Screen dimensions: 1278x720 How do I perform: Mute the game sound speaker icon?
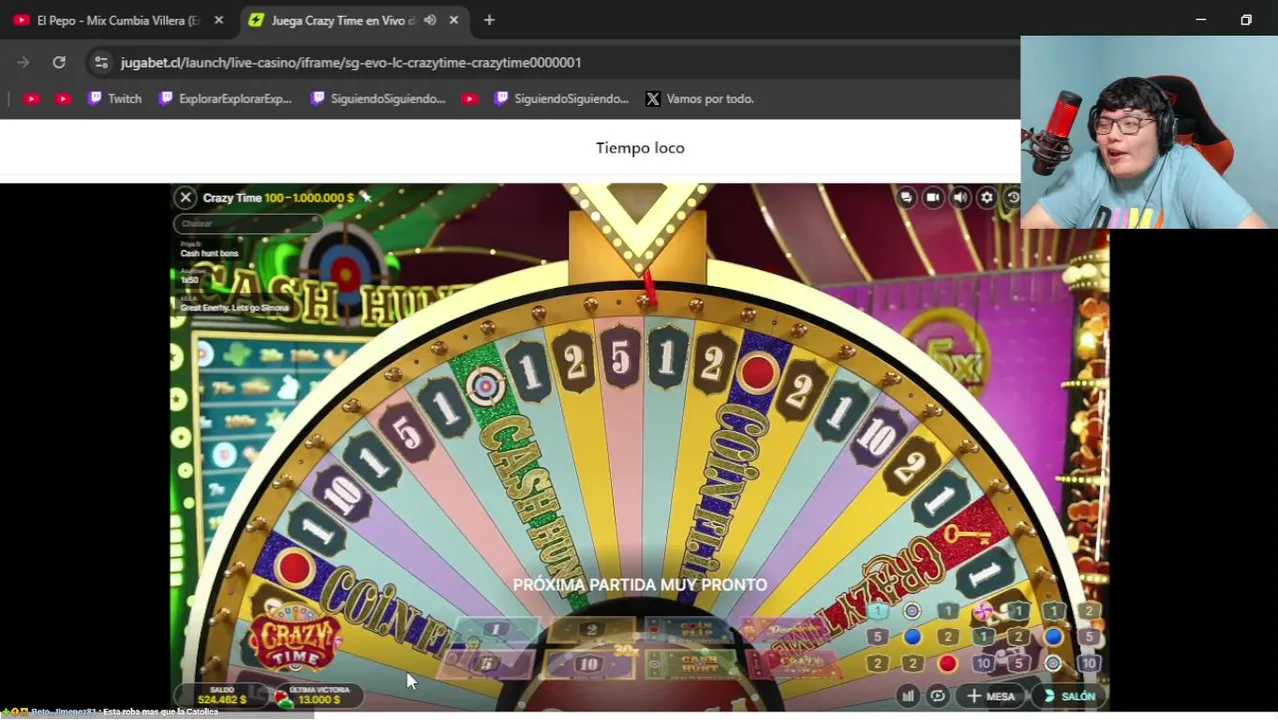pos(960,198)
